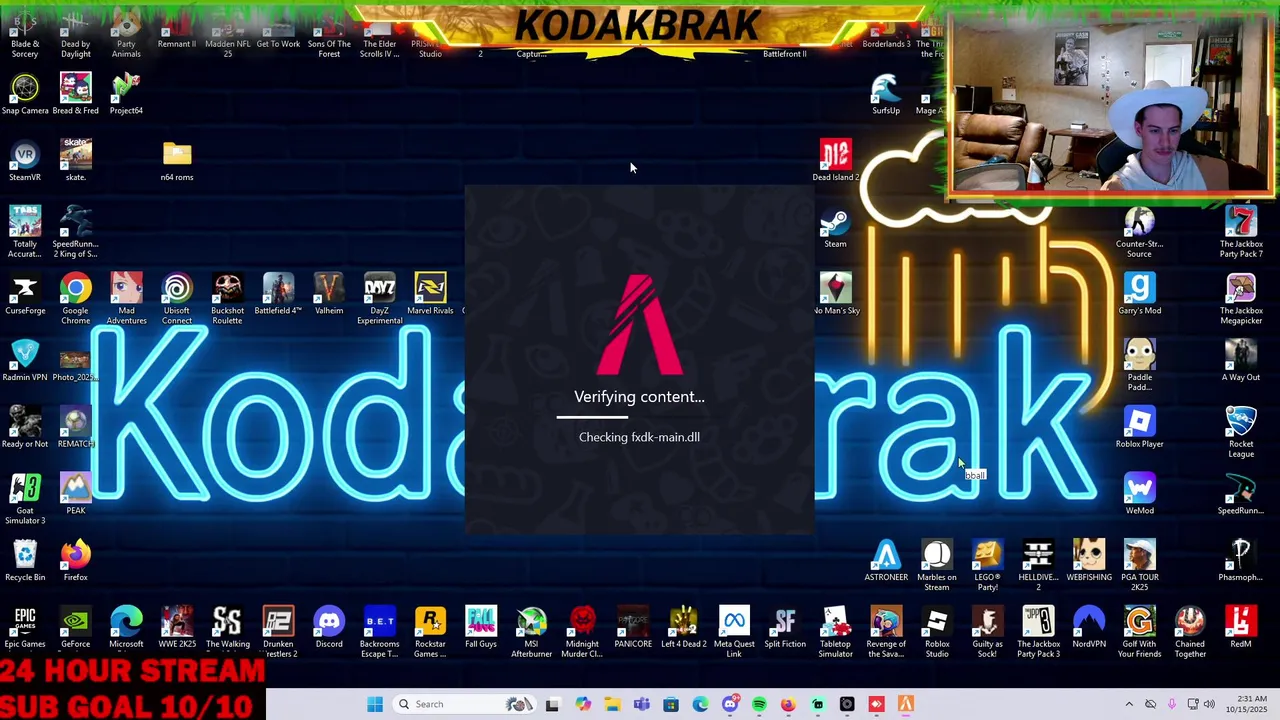1280x720 pixels.
Task: Open the n64 roms folder
Action: [177, 161]
